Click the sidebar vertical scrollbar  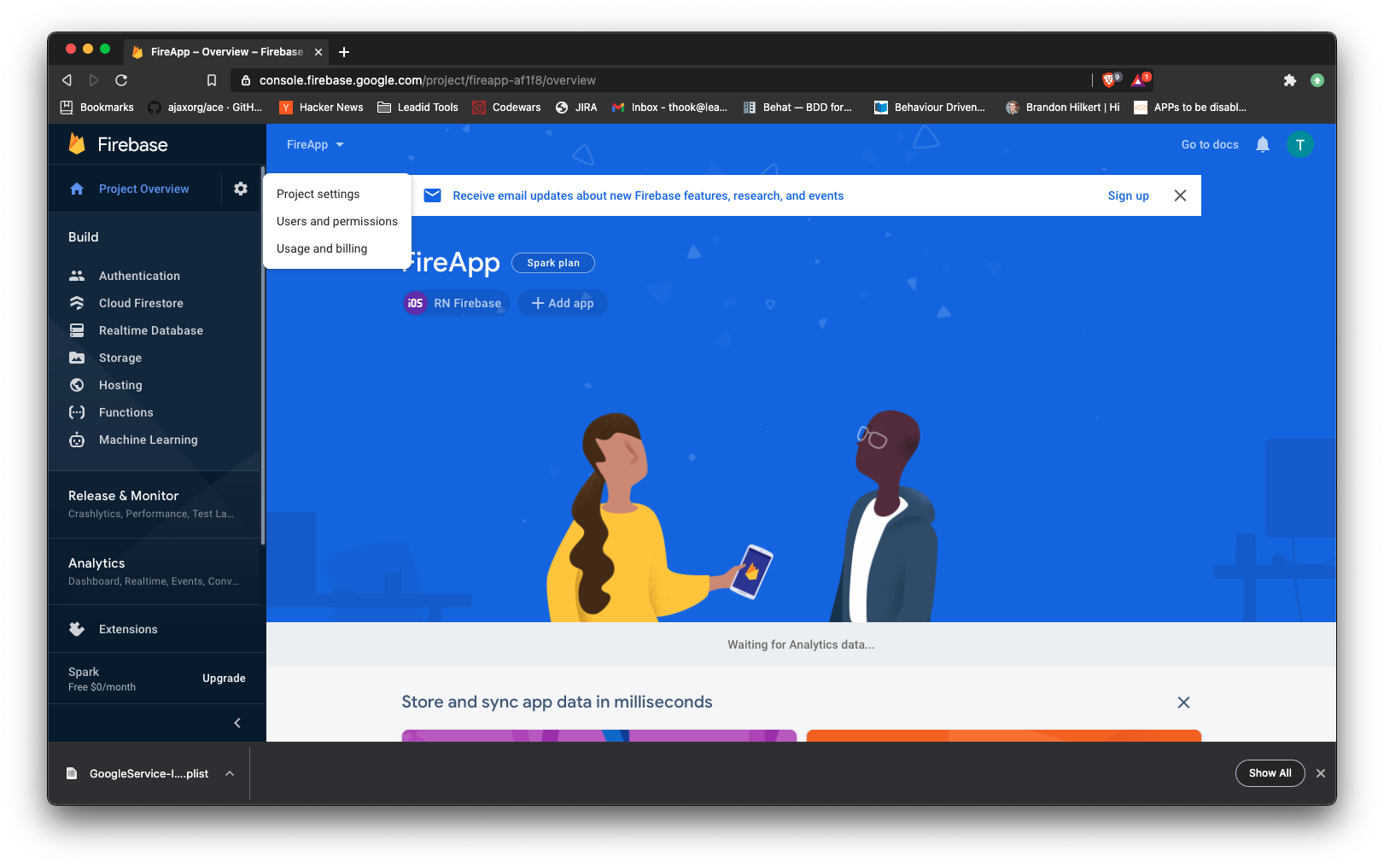pos(263,355)
